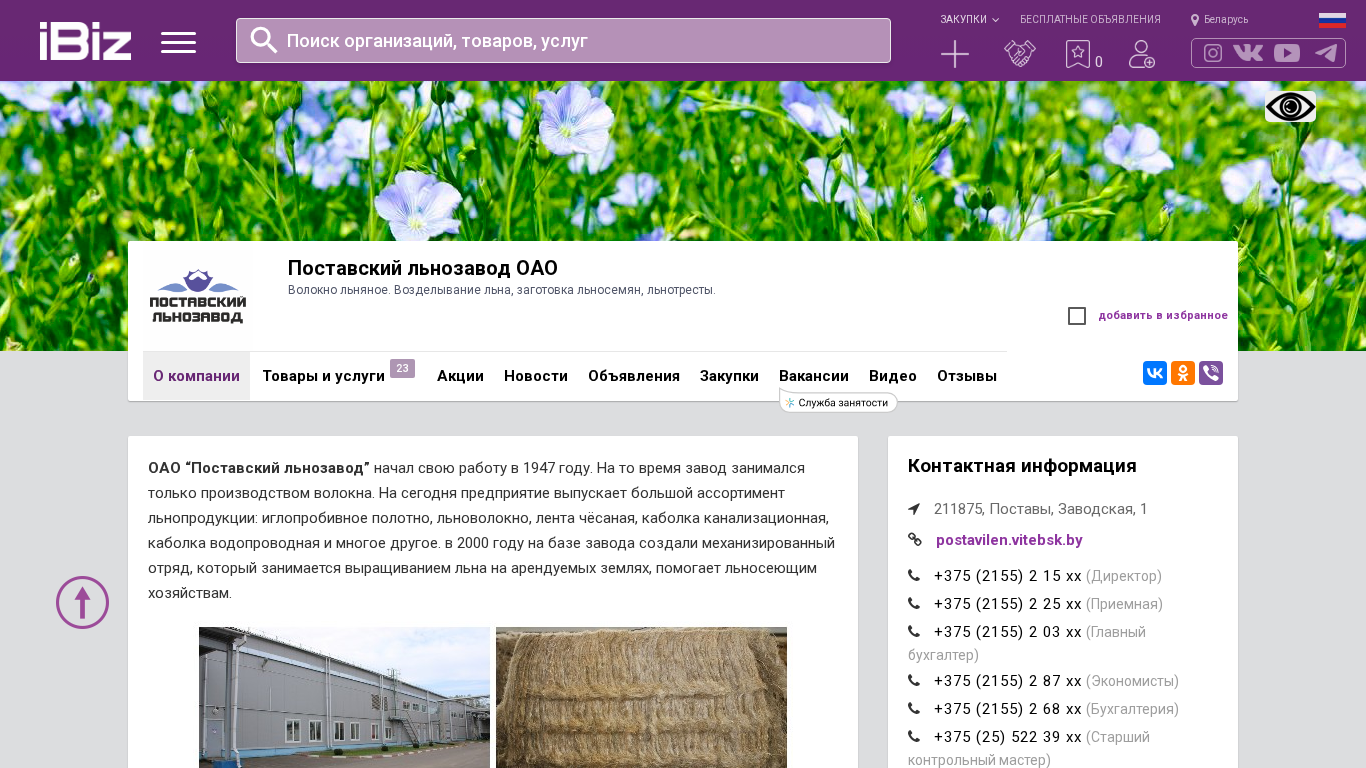
Task: Visit the postavilen.vitebsk.by website link
Action: click(1009, 540)
